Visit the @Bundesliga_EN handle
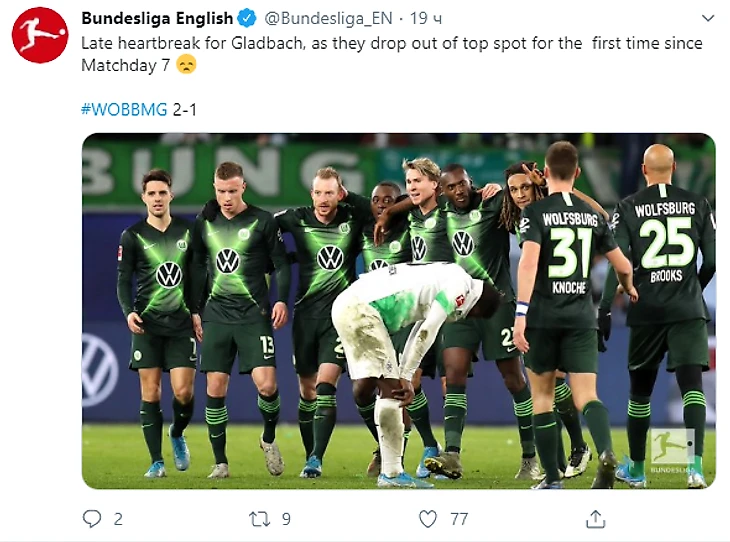 point(328,19)
